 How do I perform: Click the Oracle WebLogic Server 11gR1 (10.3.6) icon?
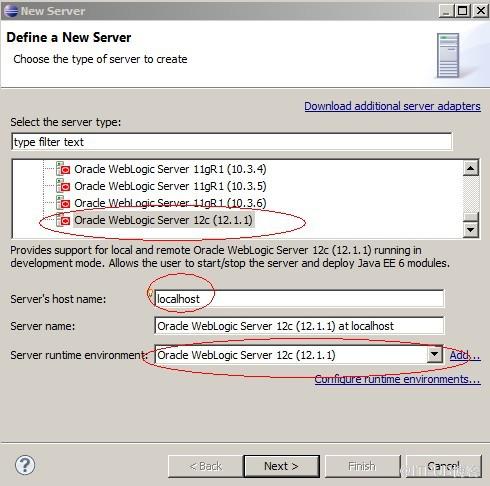click(x=63, y=203)
